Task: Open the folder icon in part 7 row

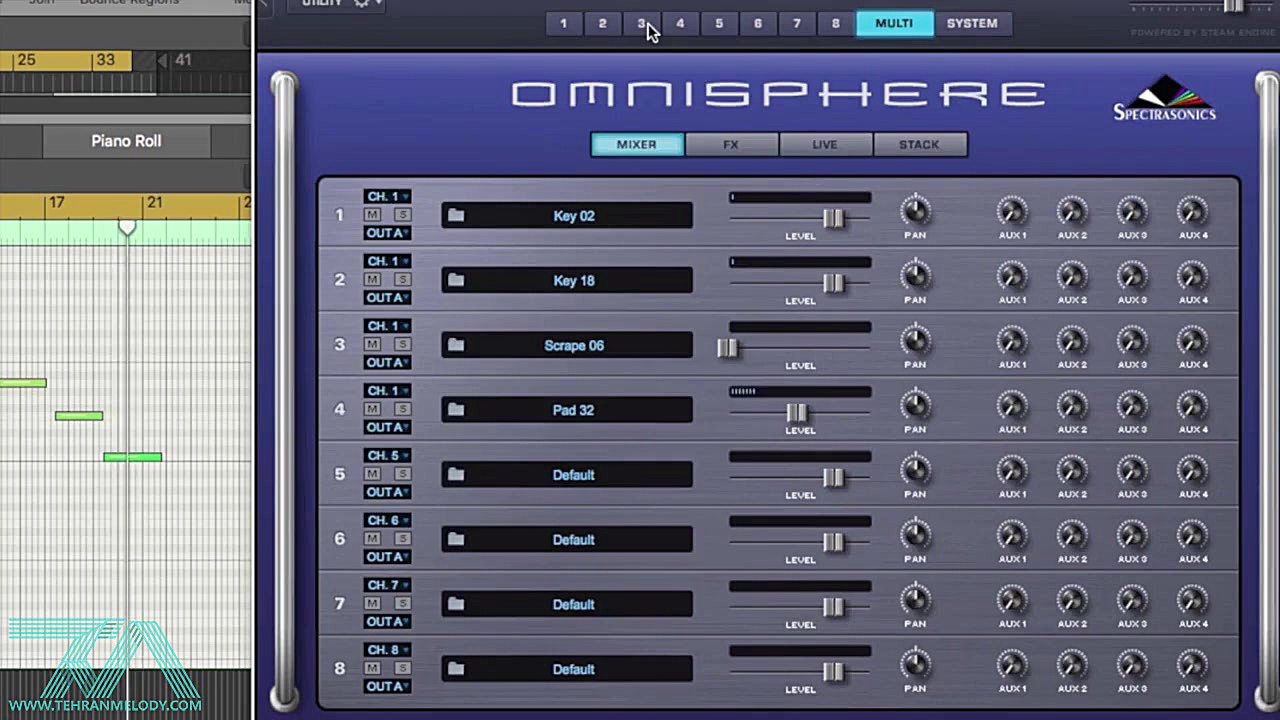Action: pyautogui.click(x=456, y=604)
